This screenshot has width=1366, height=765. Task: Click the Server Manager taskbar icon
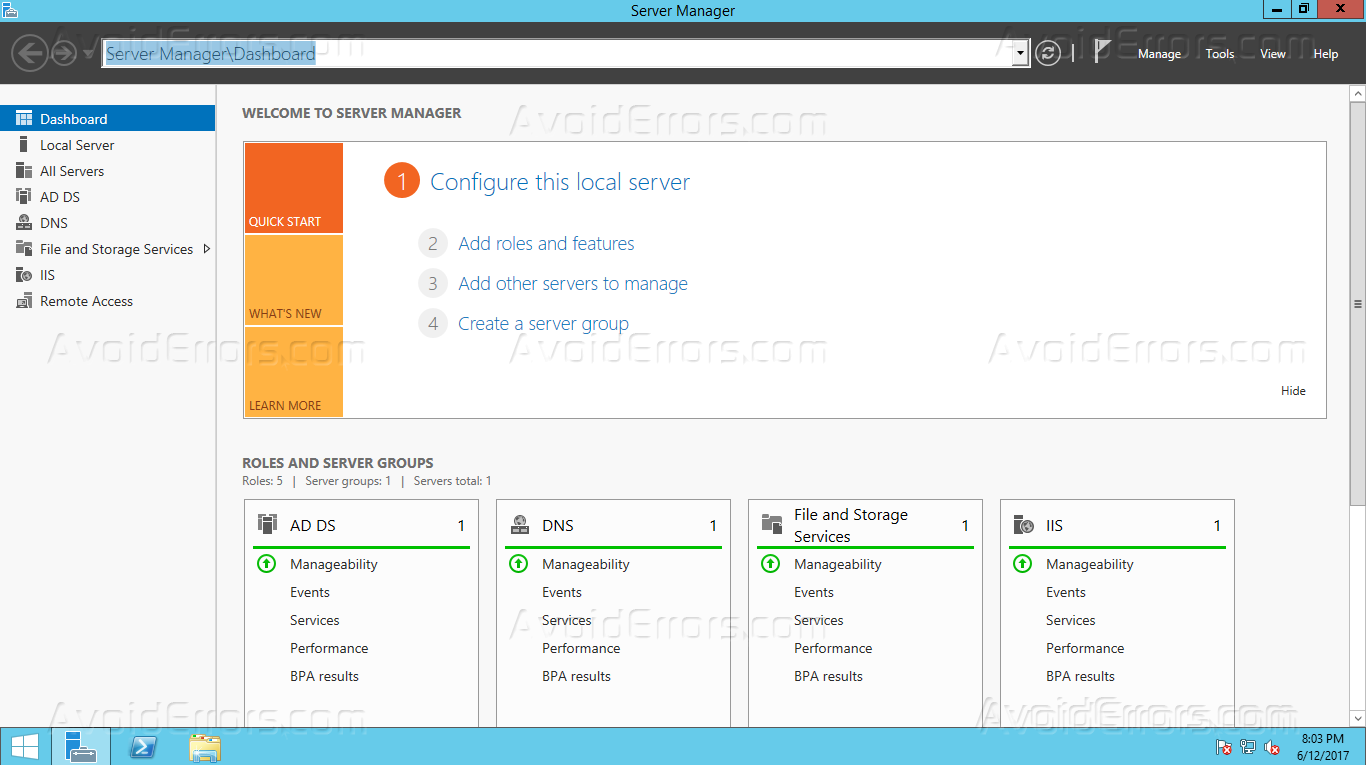pyautogui.click(x=80, y=747)
